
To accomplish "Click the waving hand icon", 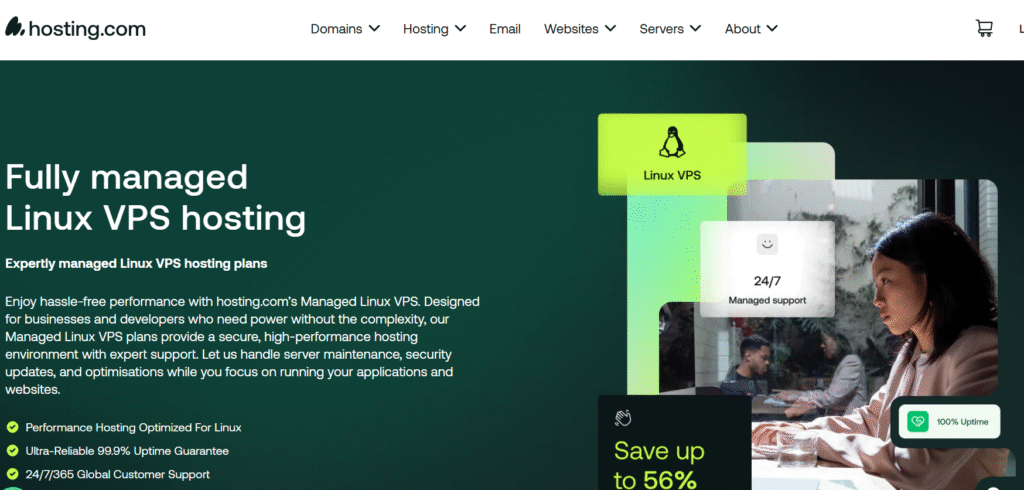I will point(623,417).
